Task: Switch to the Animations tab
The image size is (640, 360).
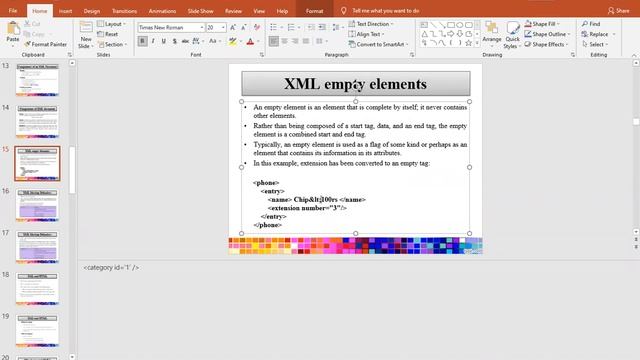Action: click(x=162, y=11)
